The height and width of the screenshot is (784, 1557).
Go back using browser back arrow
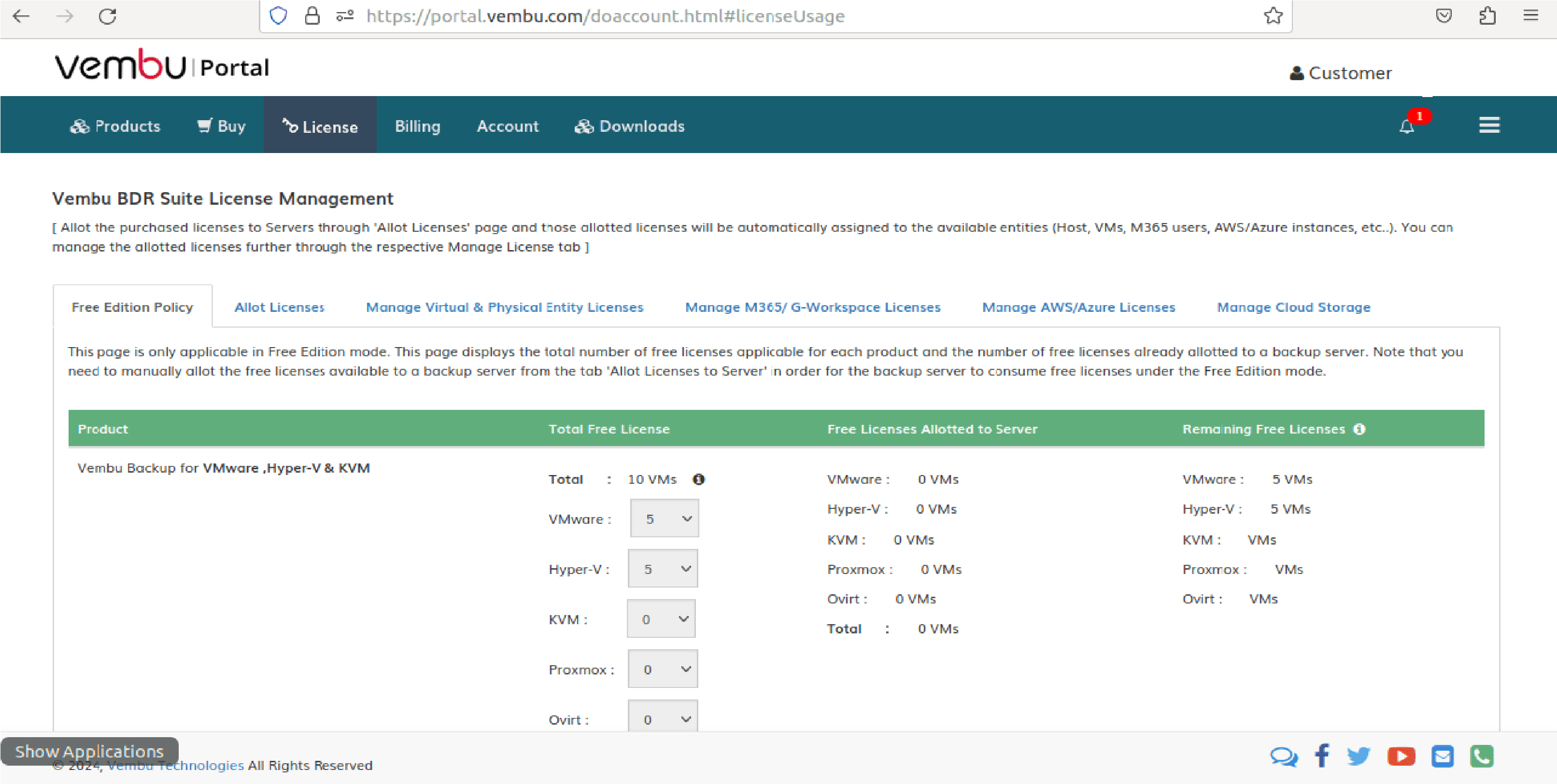coord(21,16)
